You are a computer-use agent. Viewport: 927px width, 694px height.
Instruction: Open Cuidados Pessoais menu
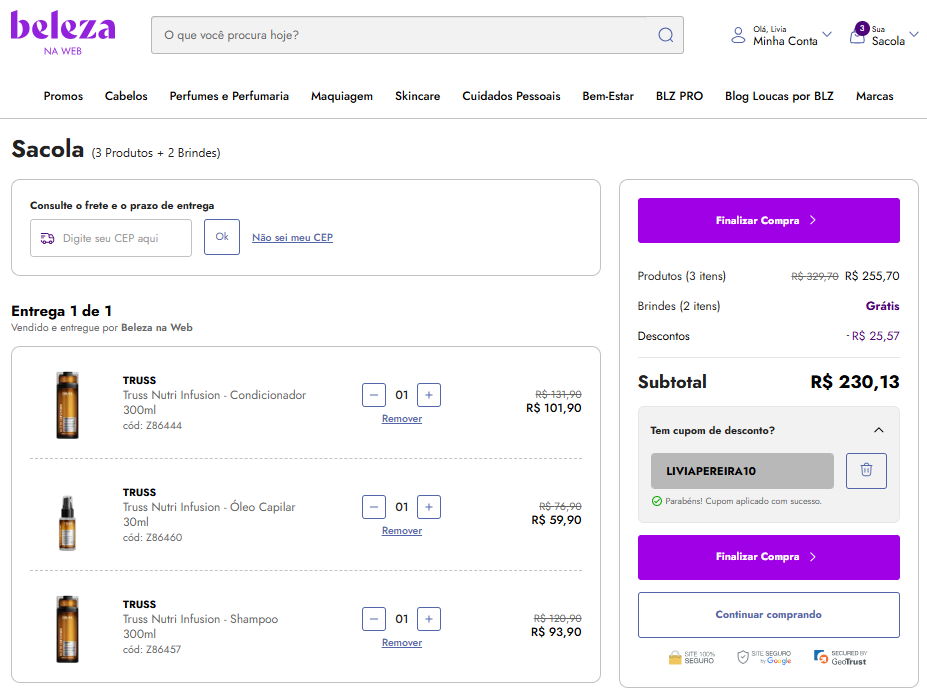click(x=511, y=96)
